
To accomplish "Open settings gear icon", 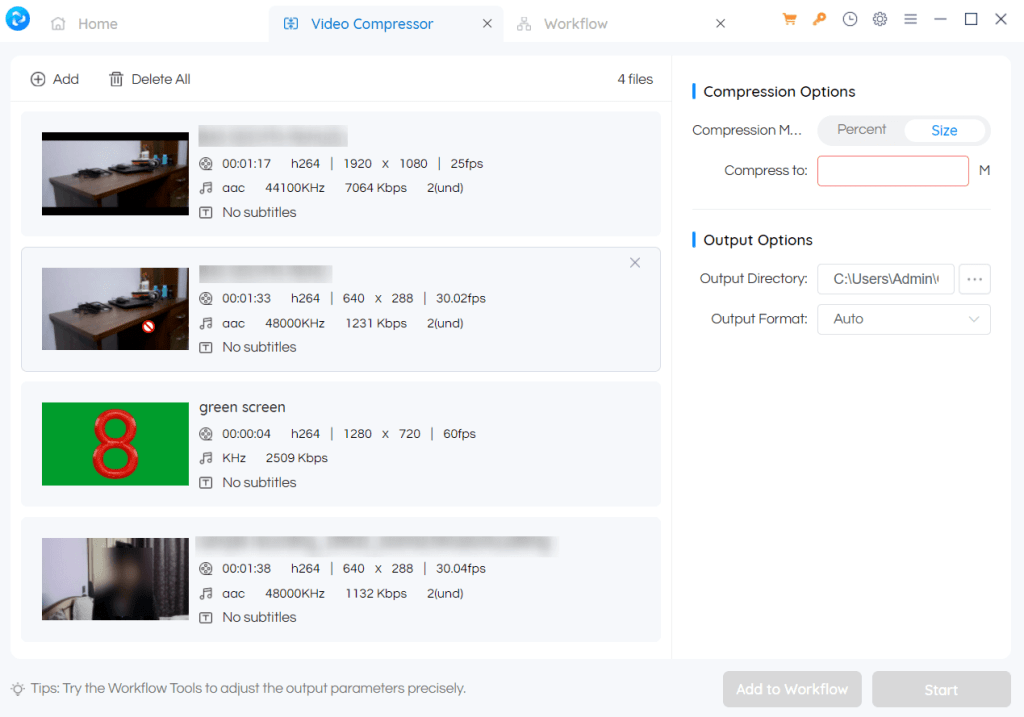I will pos(880,19).
